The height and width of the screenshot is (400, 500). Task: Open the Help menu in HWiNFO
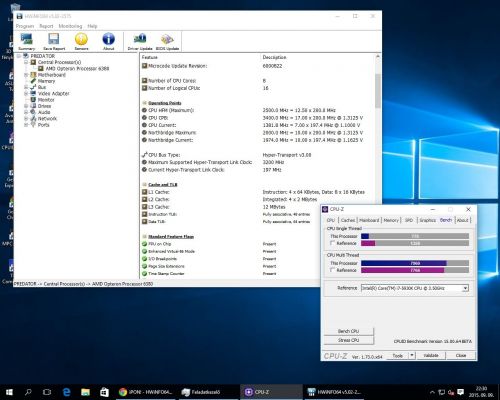click(x=92, y=26)
